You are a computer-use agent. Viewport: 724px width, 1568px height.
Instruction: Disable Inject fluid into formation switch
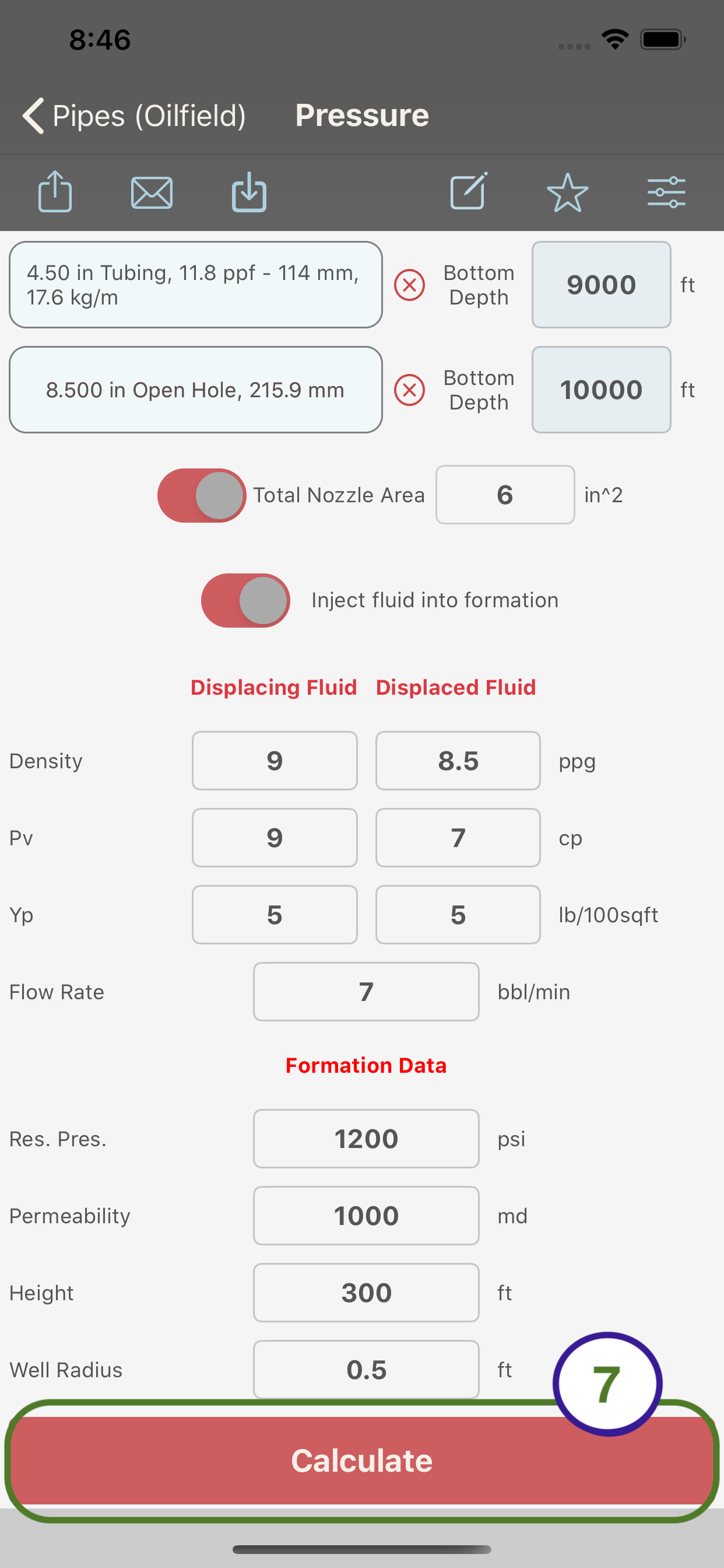[x=245, y=601]
